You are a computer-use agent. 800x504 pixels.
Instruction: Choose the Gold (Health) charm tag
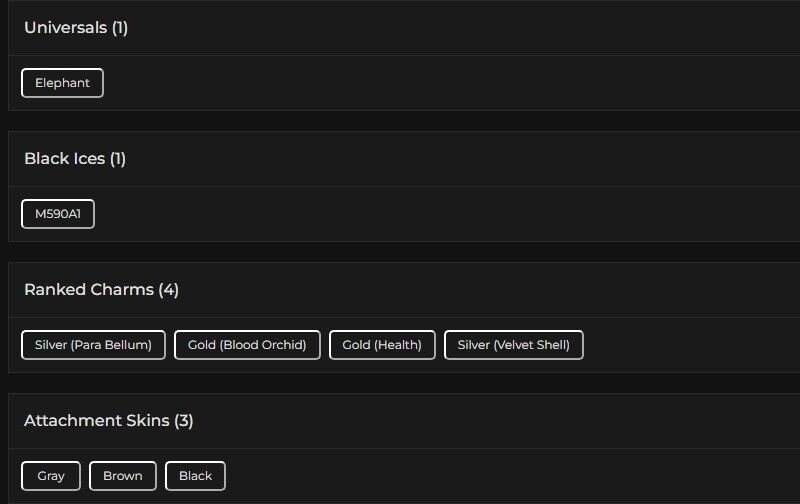(382, 345)
